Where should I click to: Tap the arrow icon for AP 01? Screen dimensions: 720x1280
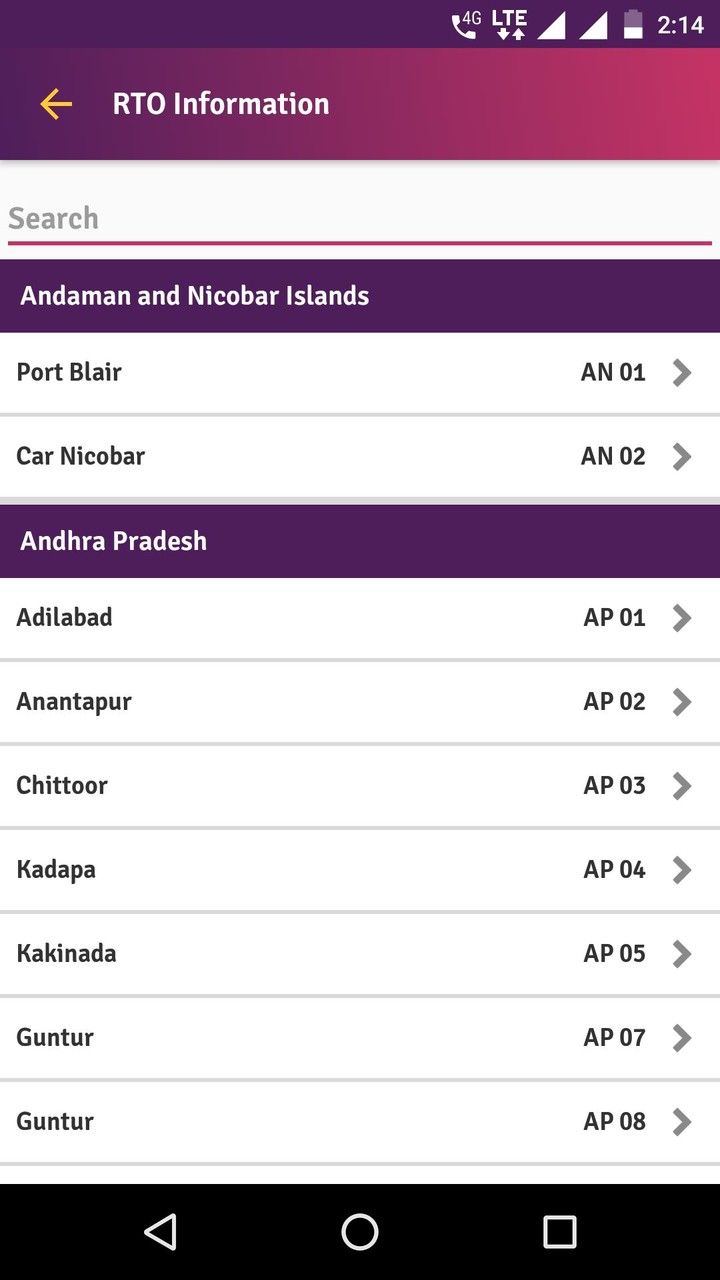(682, 618)
